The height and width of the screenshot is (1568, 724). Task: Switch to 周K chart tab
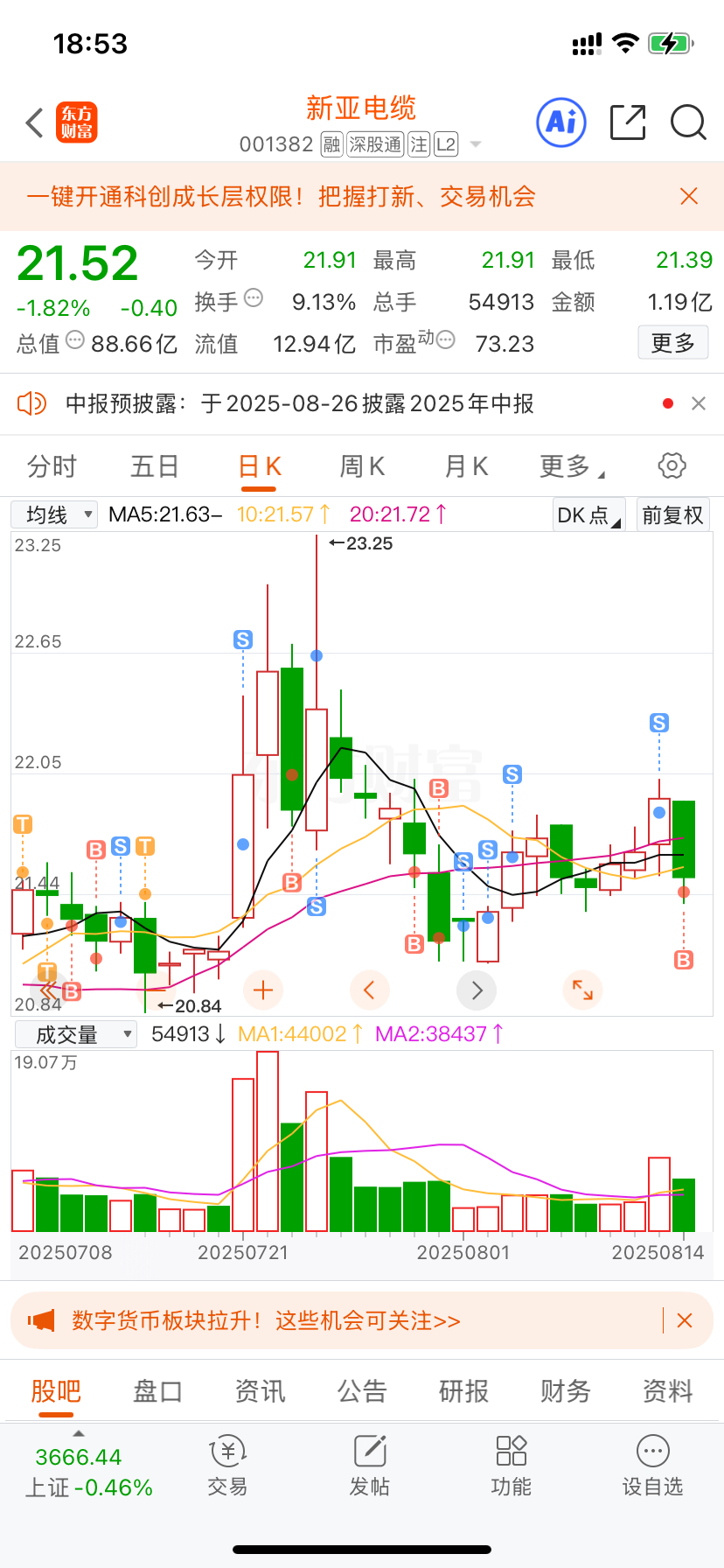(x=362, y=466)
